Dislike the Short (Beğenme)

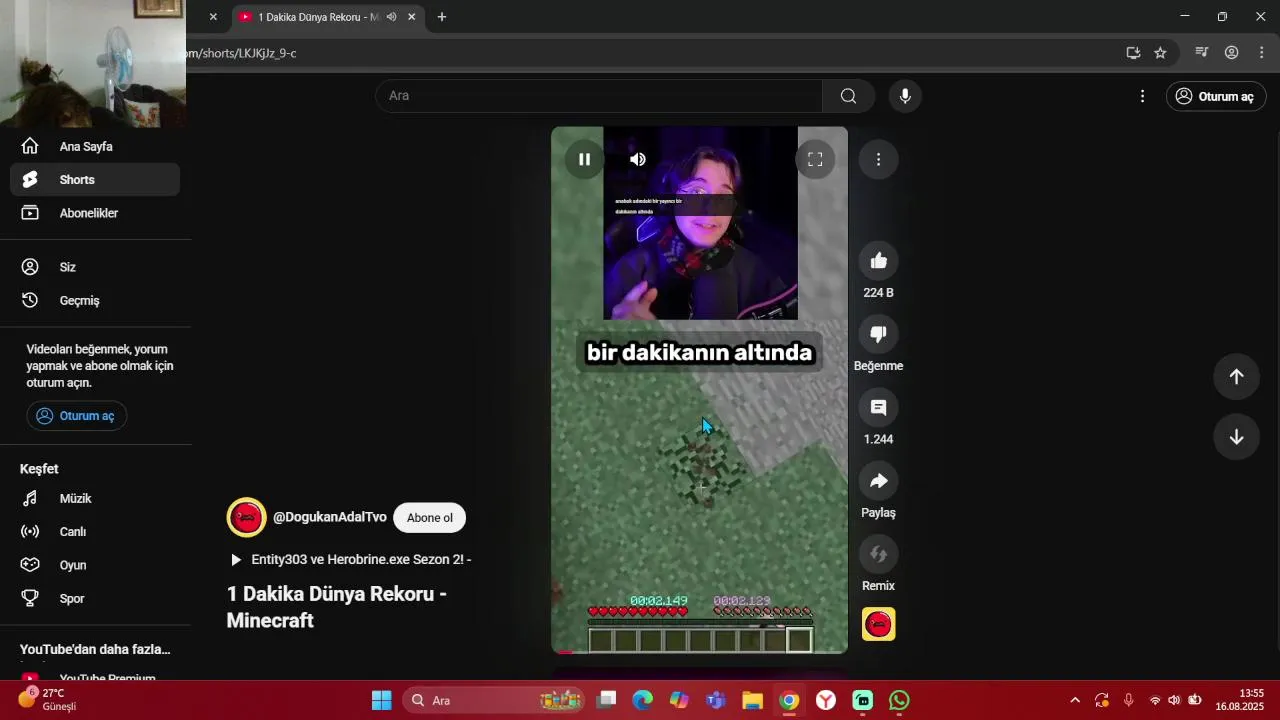[878, 334]
